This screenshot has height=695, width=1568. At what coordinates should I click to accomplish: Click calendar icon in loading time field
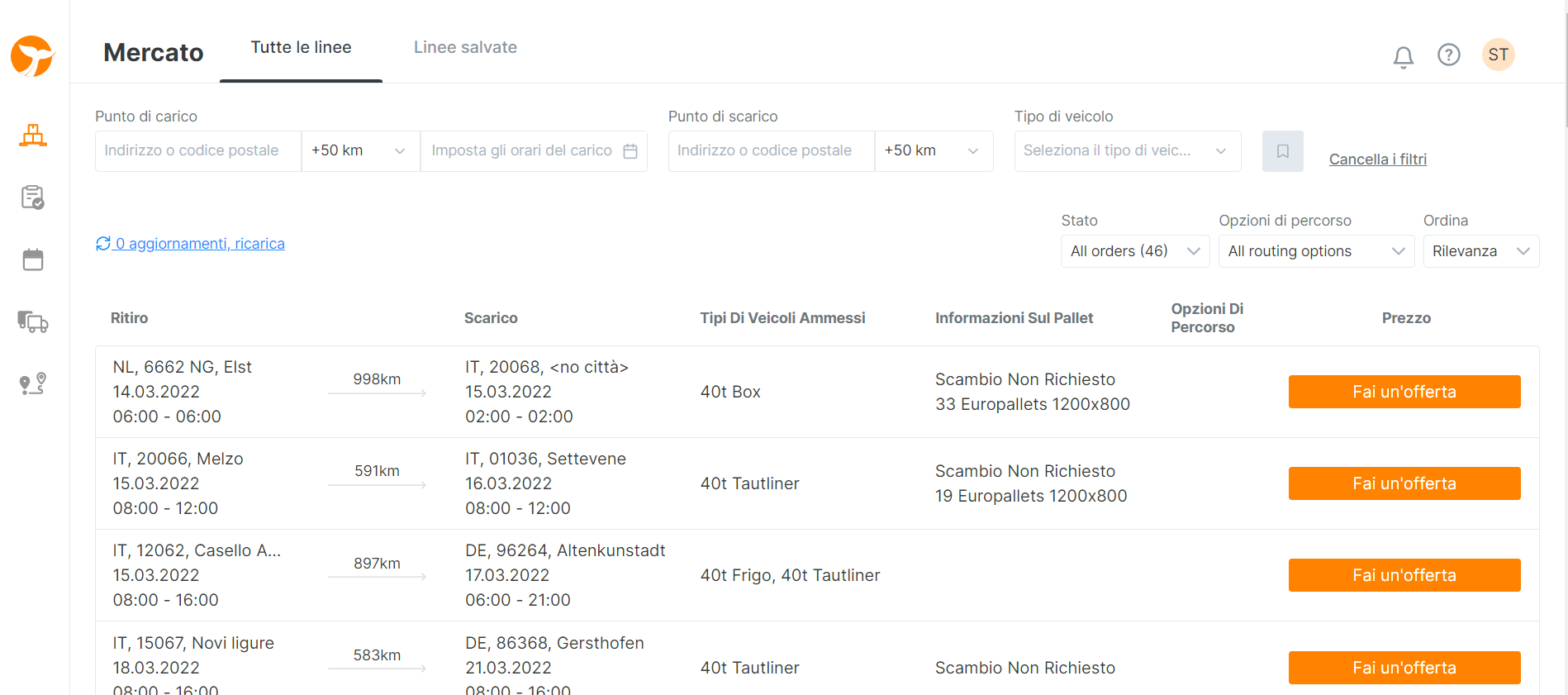(x=630, y=151)
